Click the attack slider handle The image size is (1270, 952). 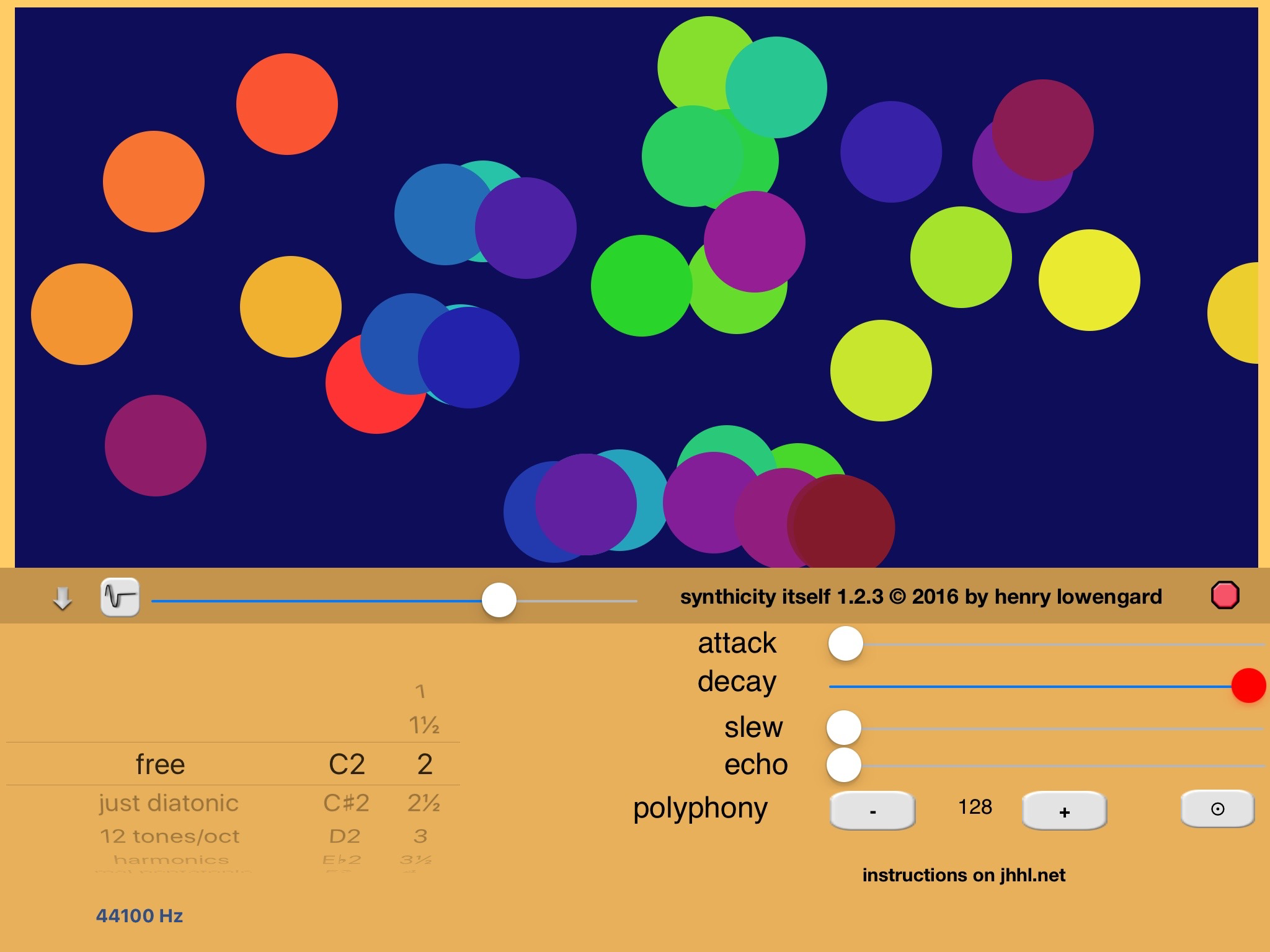[845, 644]
